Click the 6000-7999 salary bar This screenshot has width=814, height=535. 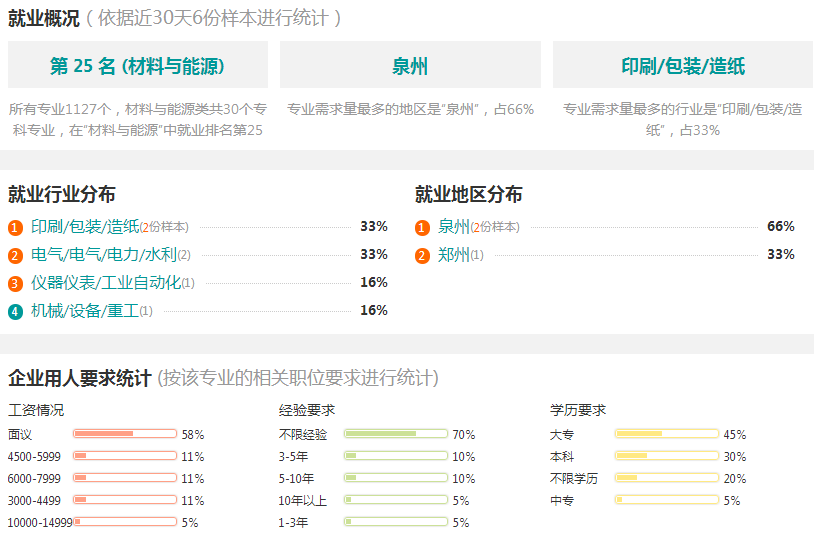(125, 477)
